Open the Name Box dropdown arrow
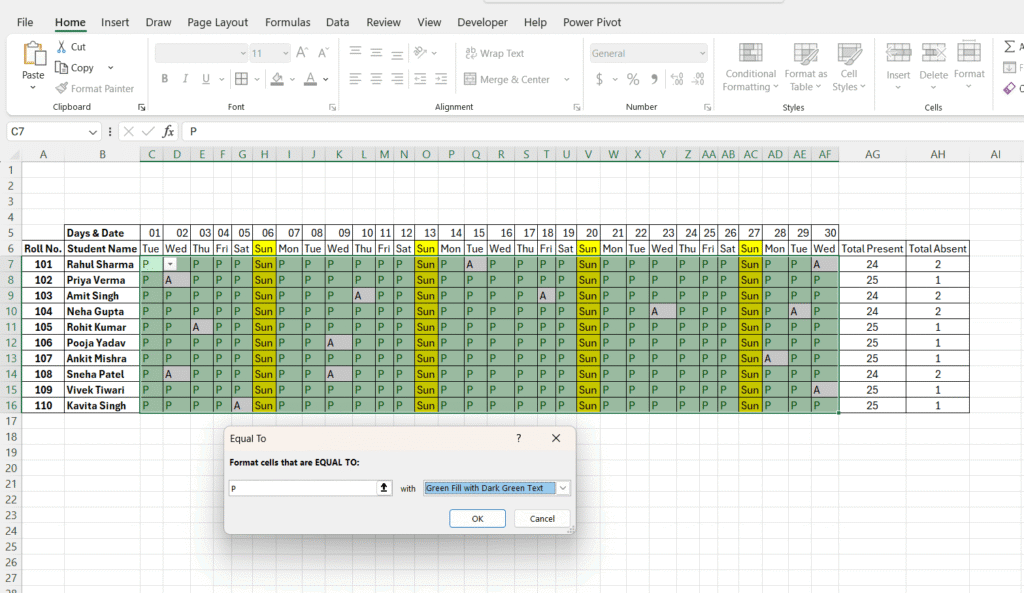Screen dimensions: 1024x593 [x=92, y=132]
